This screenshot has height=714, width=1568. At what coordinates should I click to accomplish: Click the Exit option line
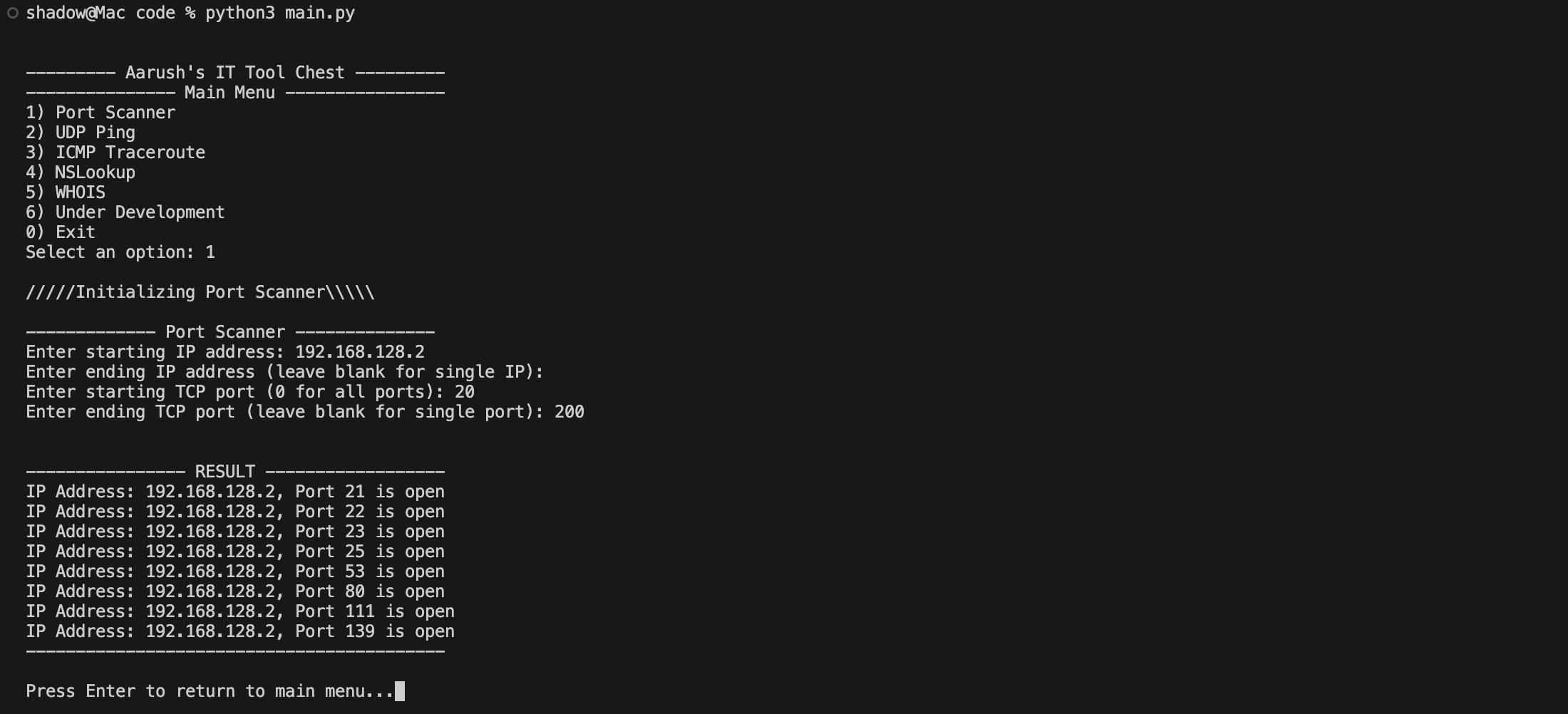click(x=61, y=232)
